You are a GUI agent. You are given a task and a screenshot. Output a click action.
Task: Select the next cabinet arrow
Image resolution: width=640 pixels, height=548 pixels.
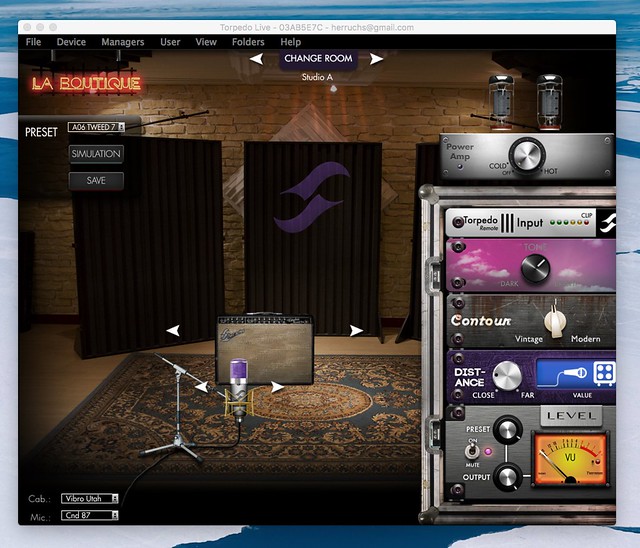pos(356,330)
